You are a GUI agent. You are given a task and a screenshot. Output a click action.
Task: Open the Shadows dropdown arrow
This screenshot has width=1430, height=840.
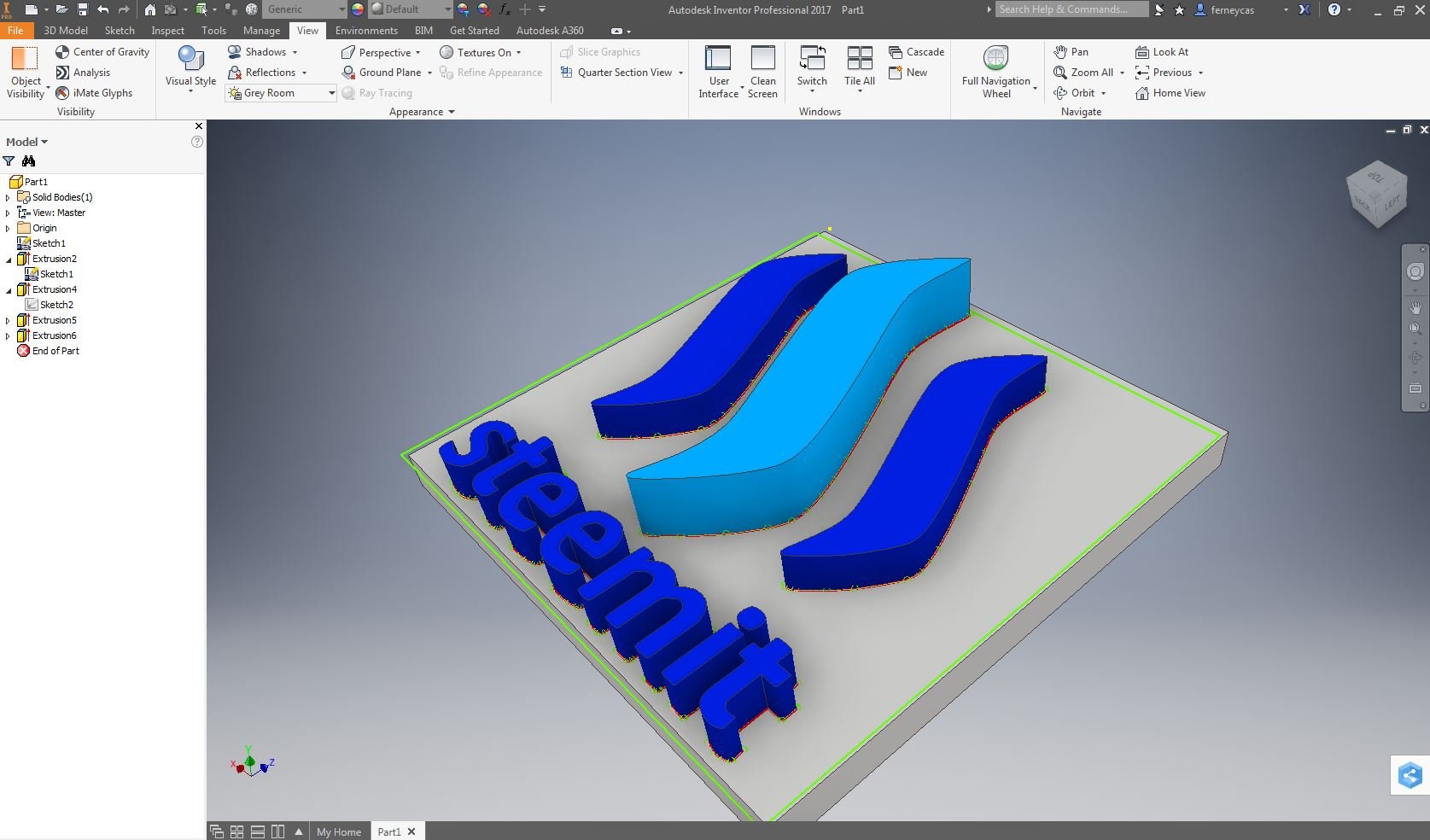coord(295,52)
